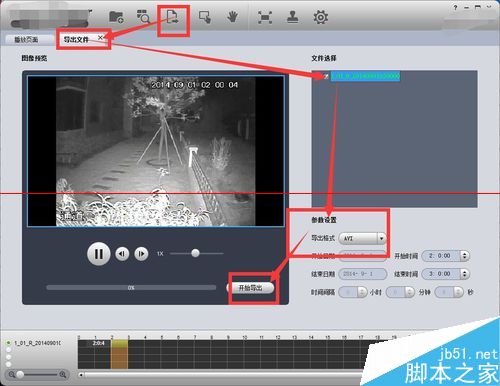Screen dimensions: 500x386
Task: Switch to the 播放页面 tab
Action: pos(27,39)
